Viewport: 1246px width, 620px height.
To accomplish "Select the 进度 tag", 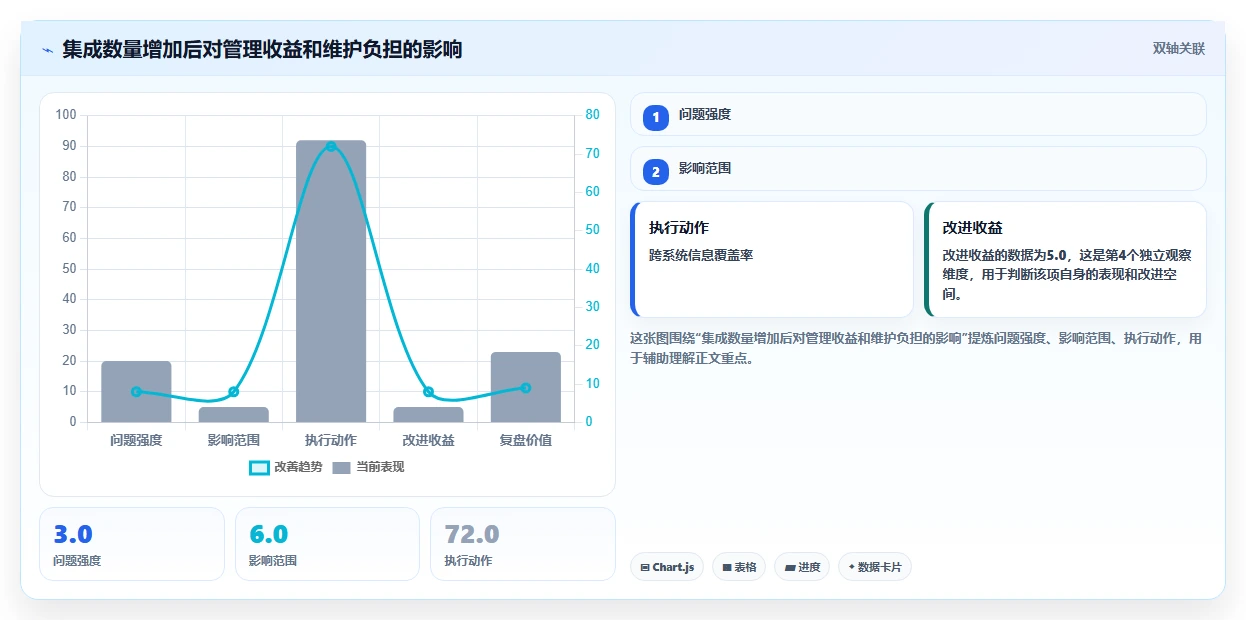I will [802, 567].
